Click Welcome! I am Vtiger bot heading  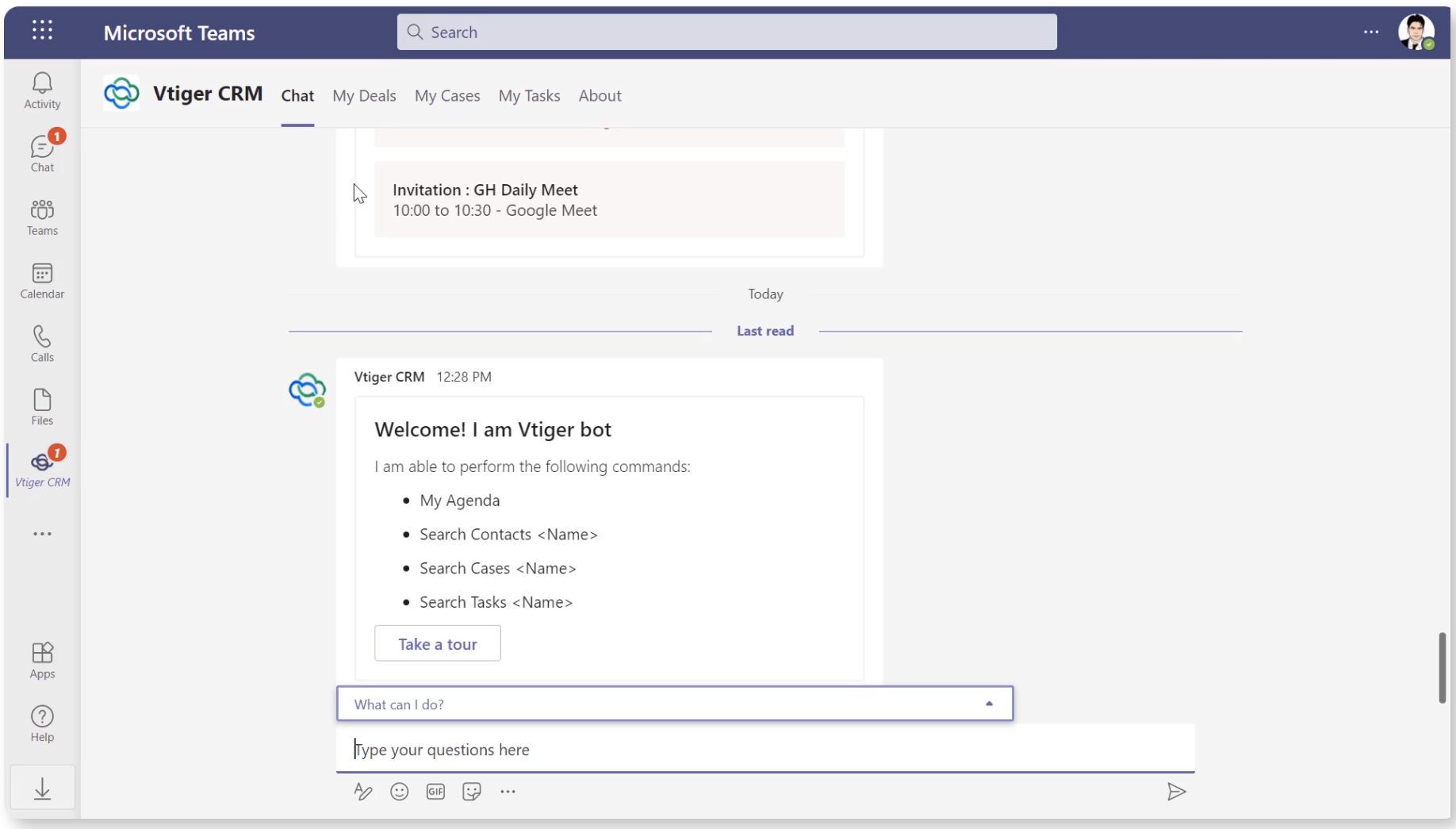click(492, 430)
